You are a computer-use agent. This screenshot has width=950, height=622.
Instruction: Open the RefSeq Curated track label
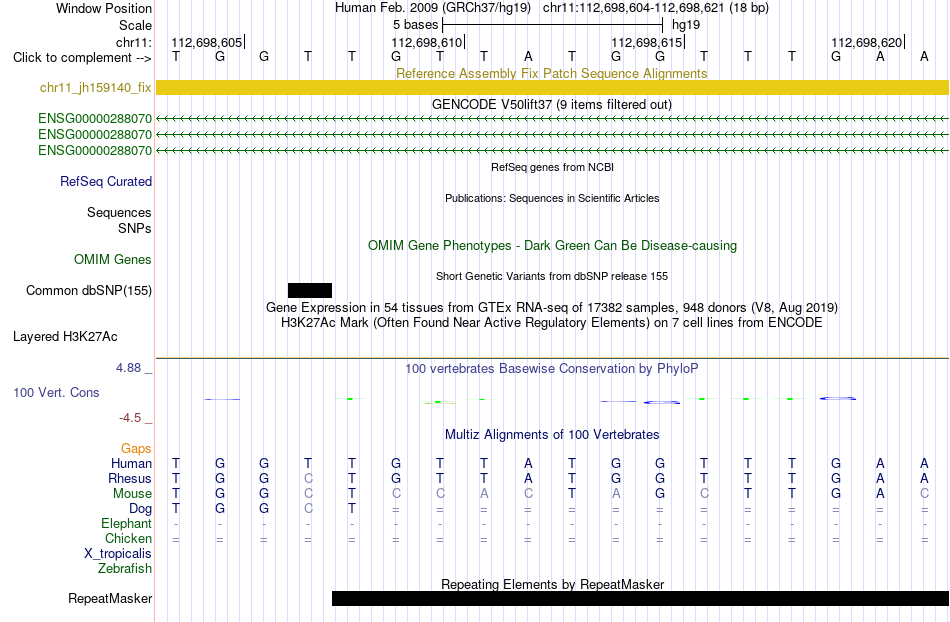tap(106, 181)
